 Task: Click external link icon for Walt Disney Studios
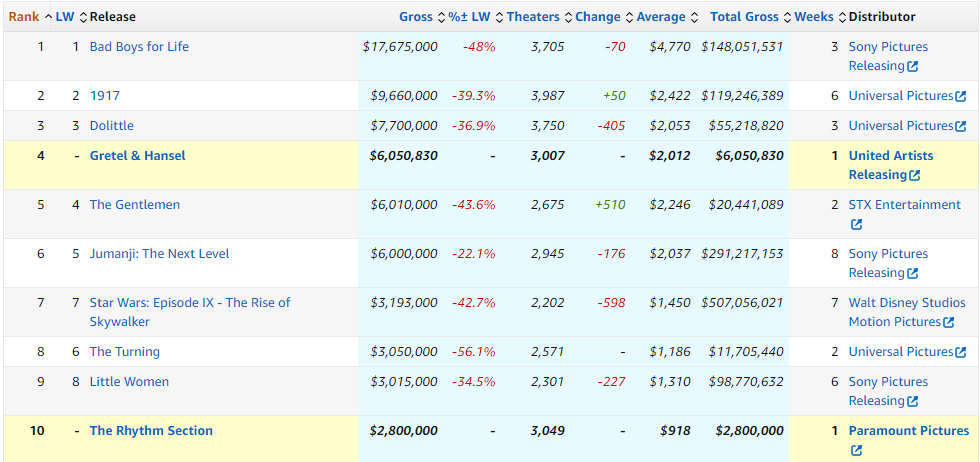tap(949, 323)
